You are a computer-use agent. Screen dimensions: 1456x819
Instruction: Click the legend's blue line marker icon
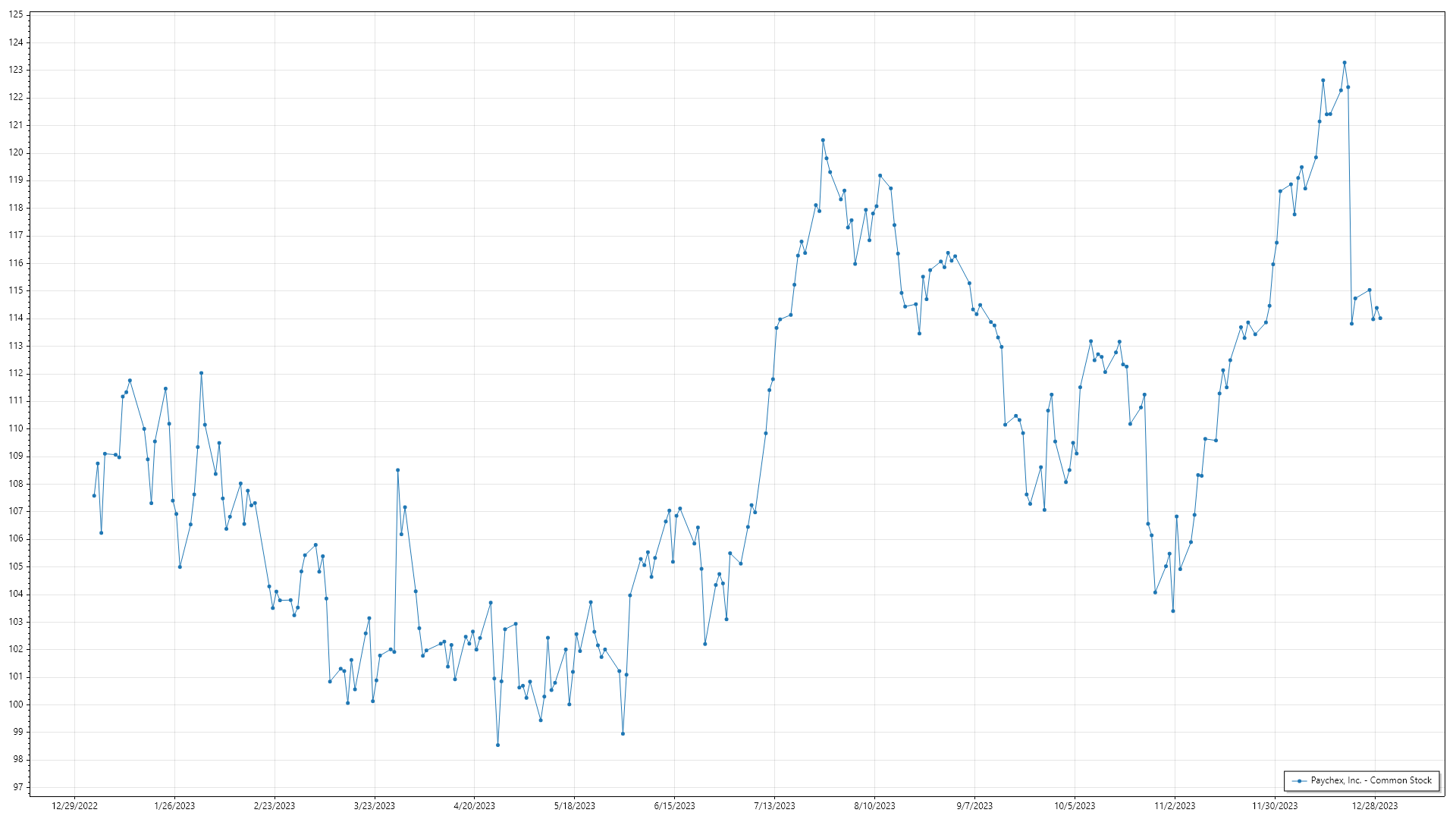tap(1300, 781)
